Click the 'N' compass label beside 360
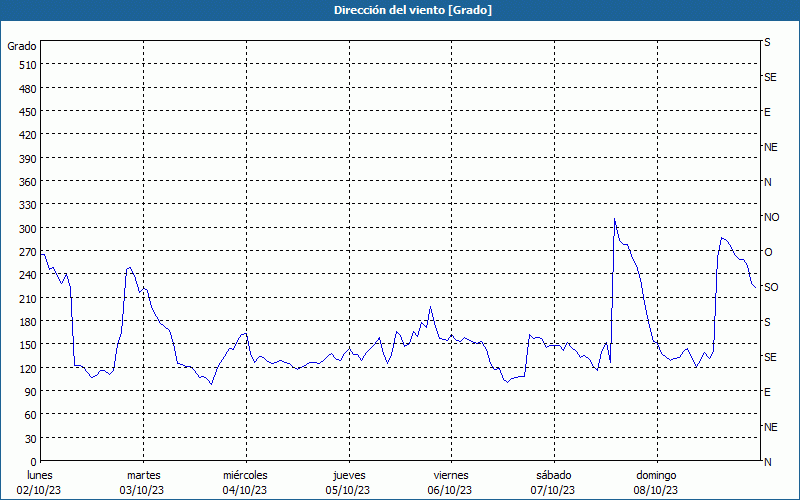800x500 pixels. pyautogui.click(x=767, y=182)
